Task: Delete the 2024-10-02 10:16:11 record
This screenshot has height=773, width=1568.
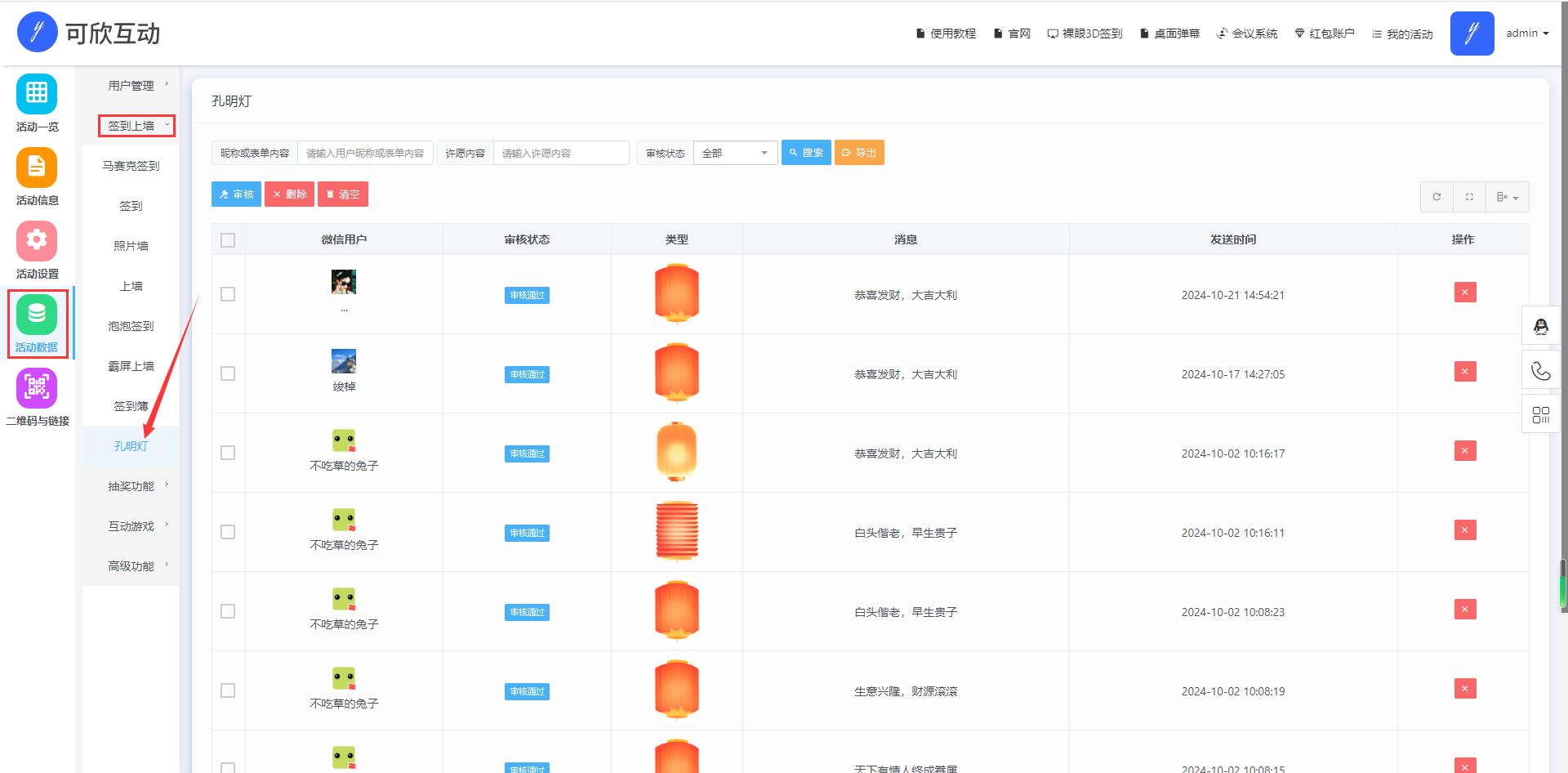Action: [x=1465, y=530]
